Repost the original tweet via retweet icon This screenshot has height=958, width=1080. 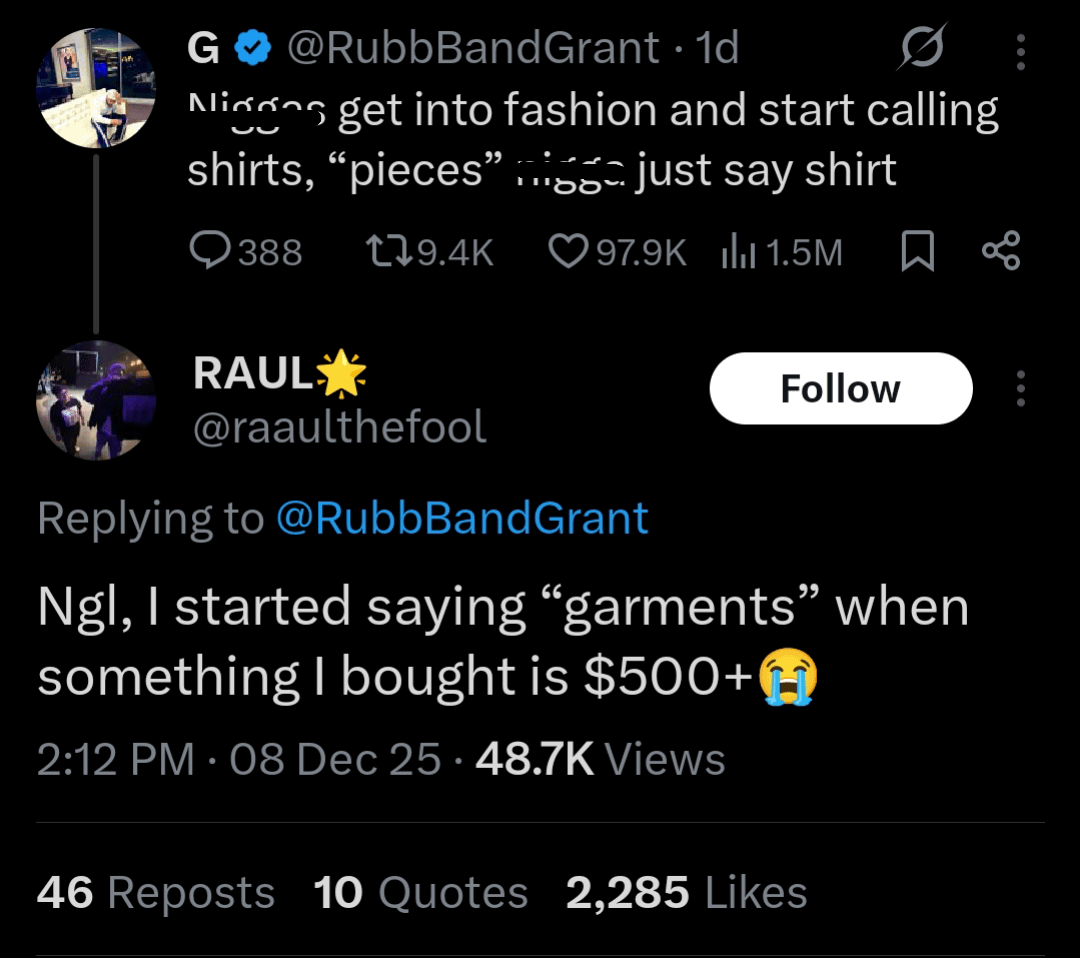click(x=387, y=251)
